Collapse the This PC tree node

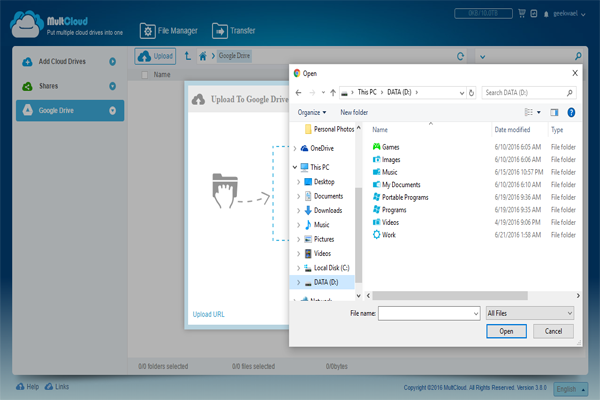pos(295,167)
